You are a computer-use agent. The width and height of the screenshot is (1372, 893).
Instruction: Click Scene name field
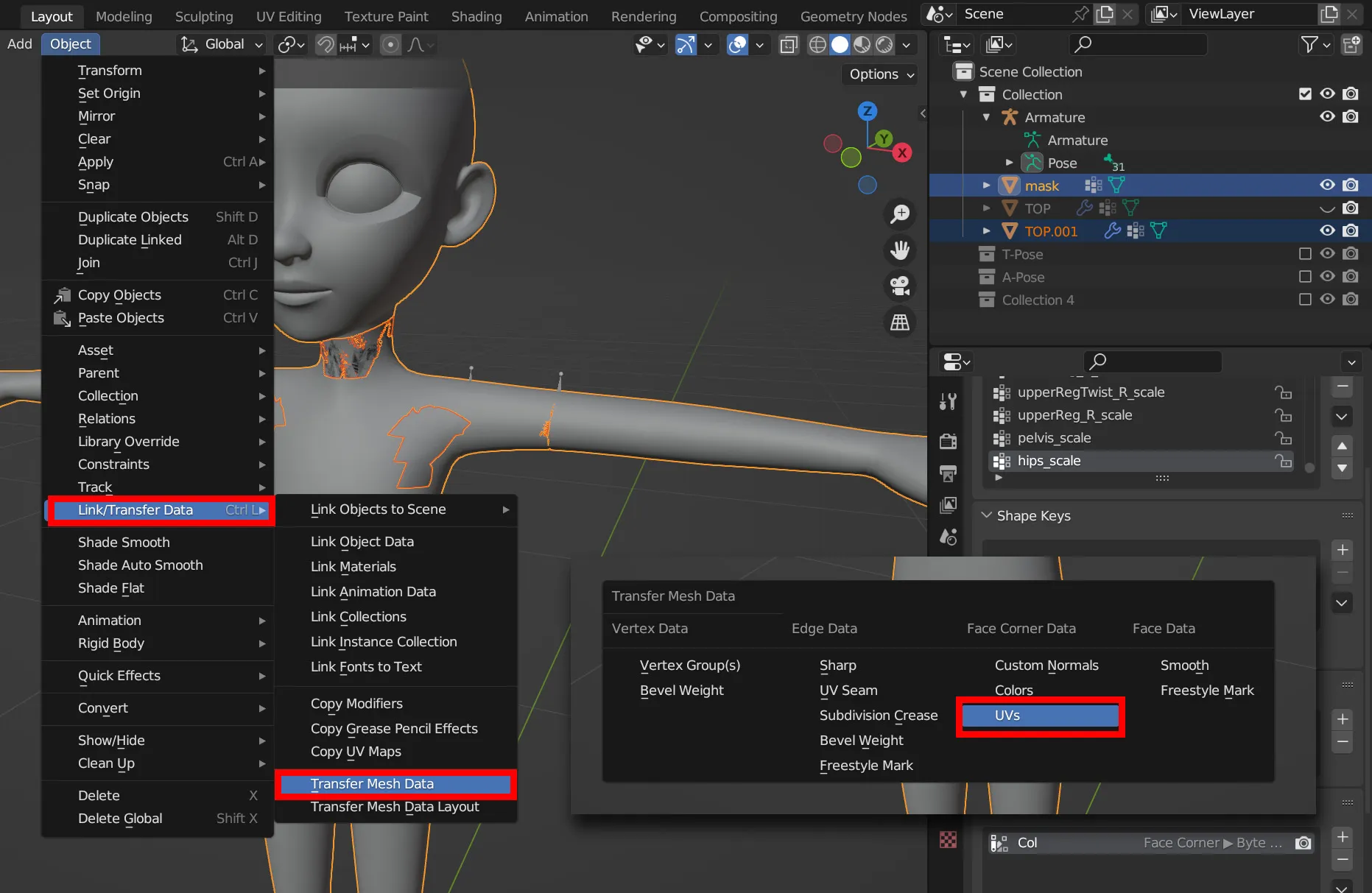[x=1013, y=14]
